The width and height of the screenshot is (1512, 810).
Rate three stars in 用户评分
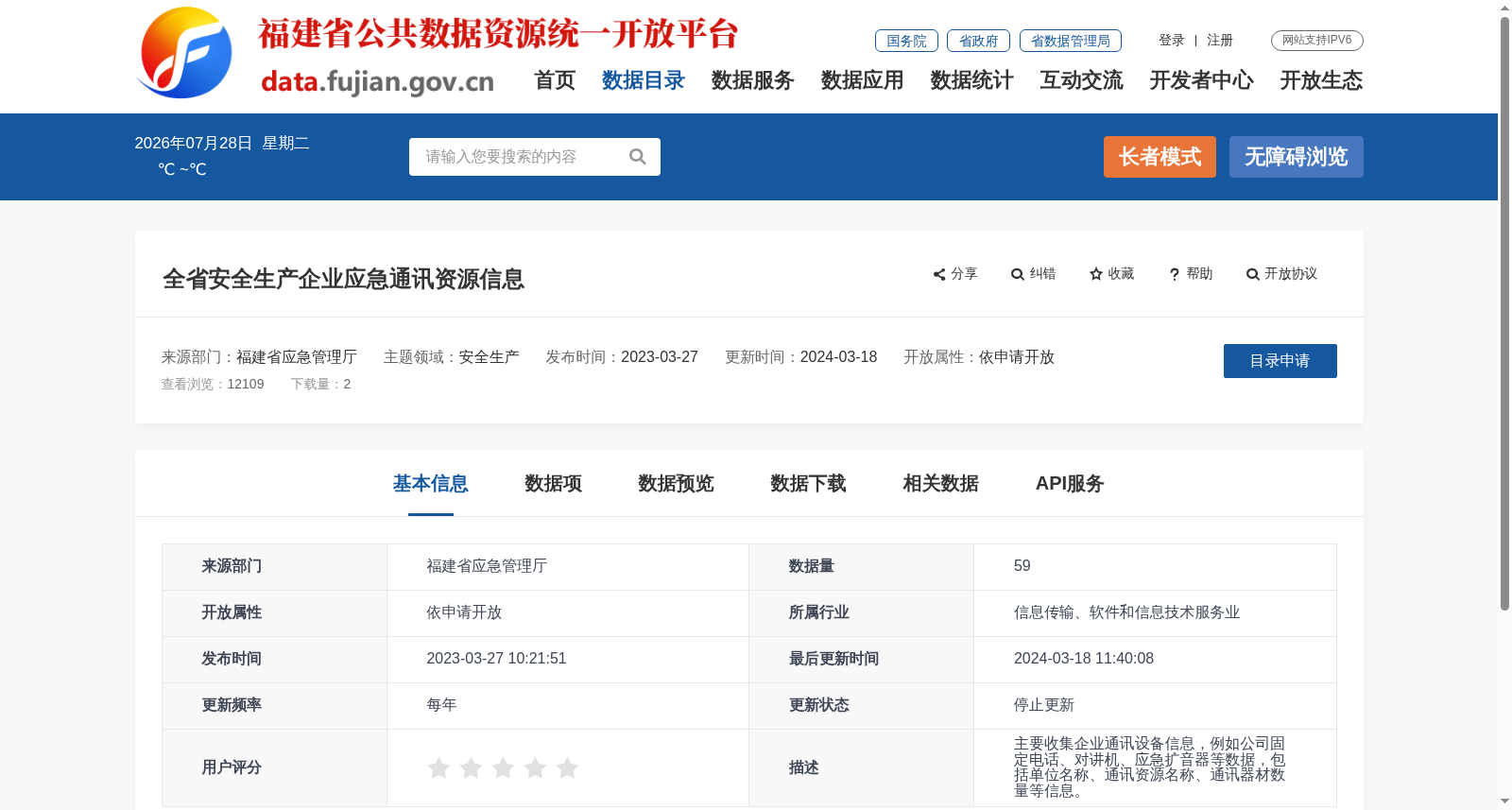(503, 767)
